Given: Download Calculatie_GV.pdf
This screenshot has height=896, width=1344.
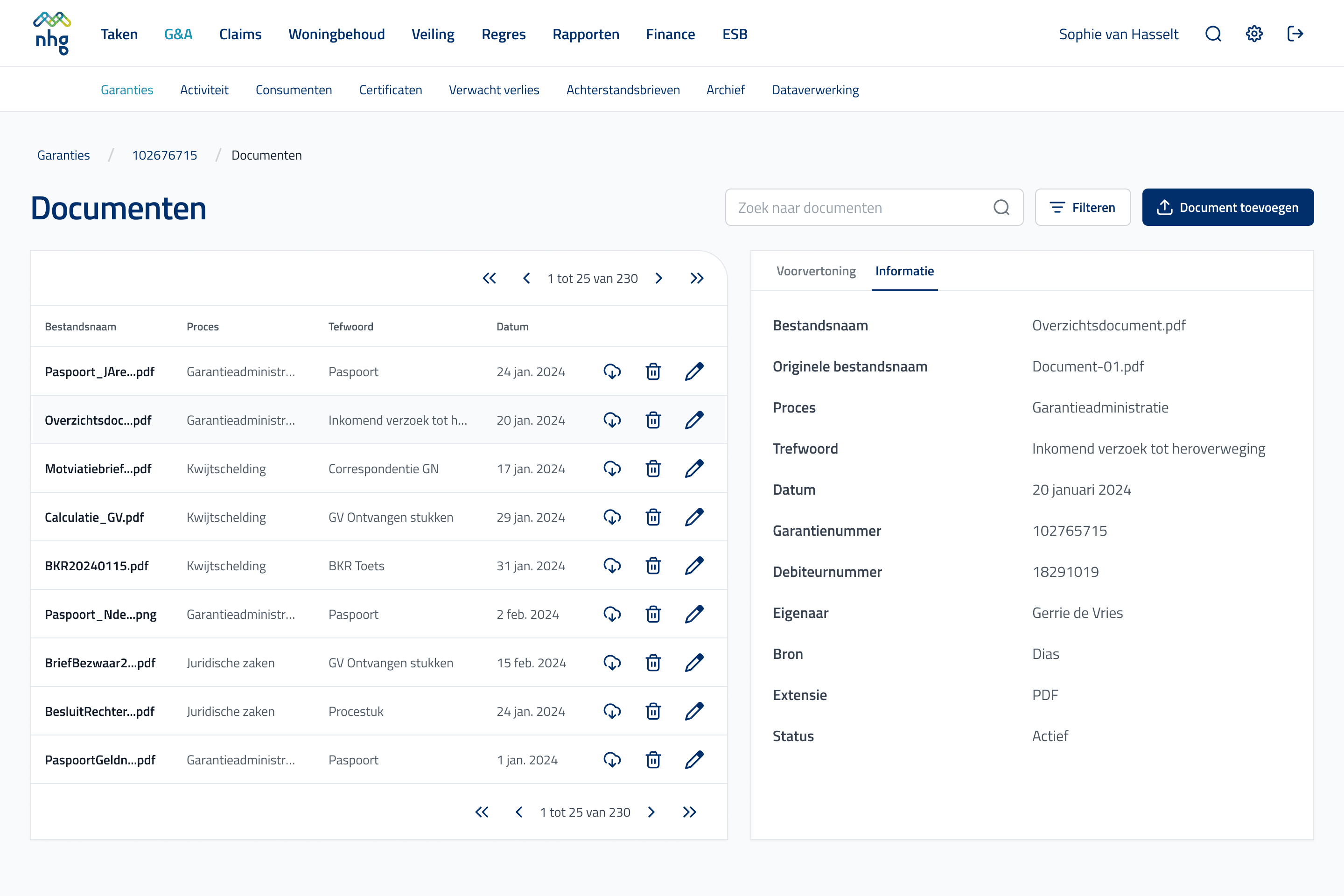Looking at the screenshot, I should click(612, 517).
